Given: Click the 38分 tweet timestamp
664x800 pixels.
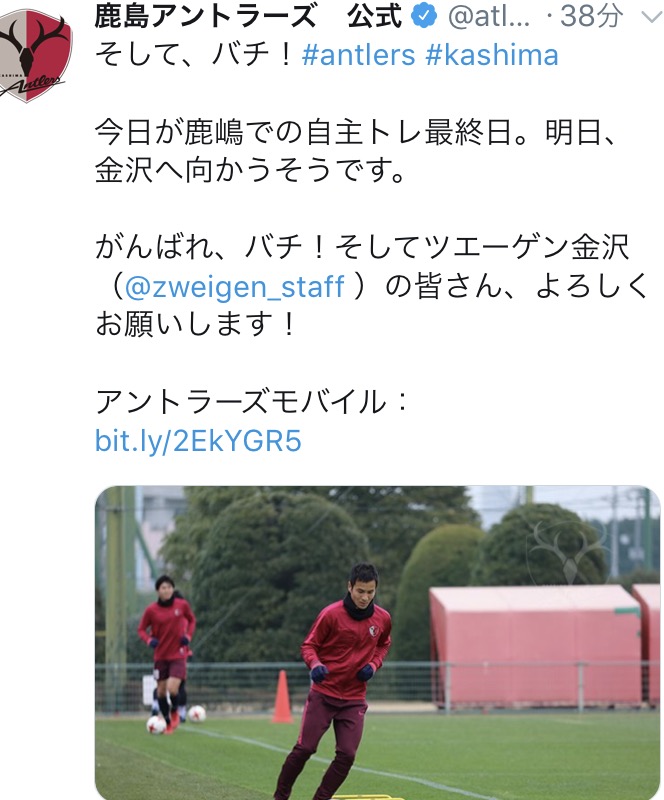Looking at the screenshot, I should (x=592, y=16).
